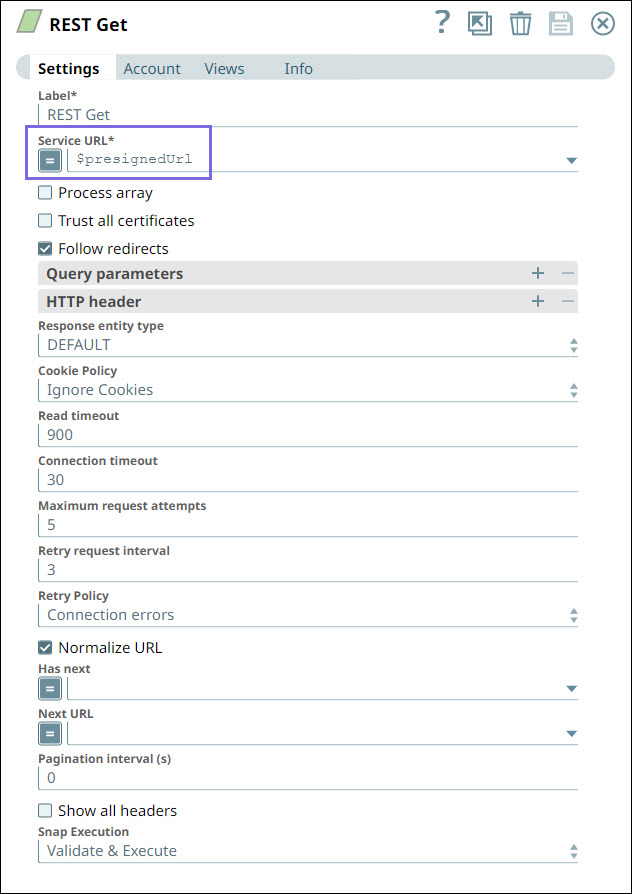
Task: Toggle expression button for Next URL
Action: click(x=50, y=734)
